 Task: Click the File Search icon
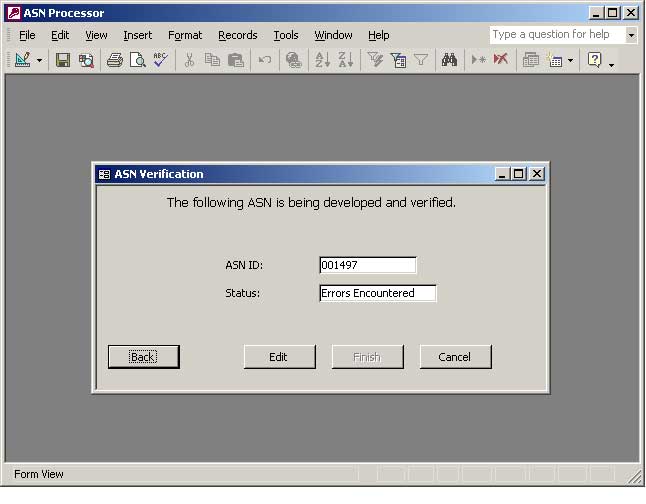(86, 60)
